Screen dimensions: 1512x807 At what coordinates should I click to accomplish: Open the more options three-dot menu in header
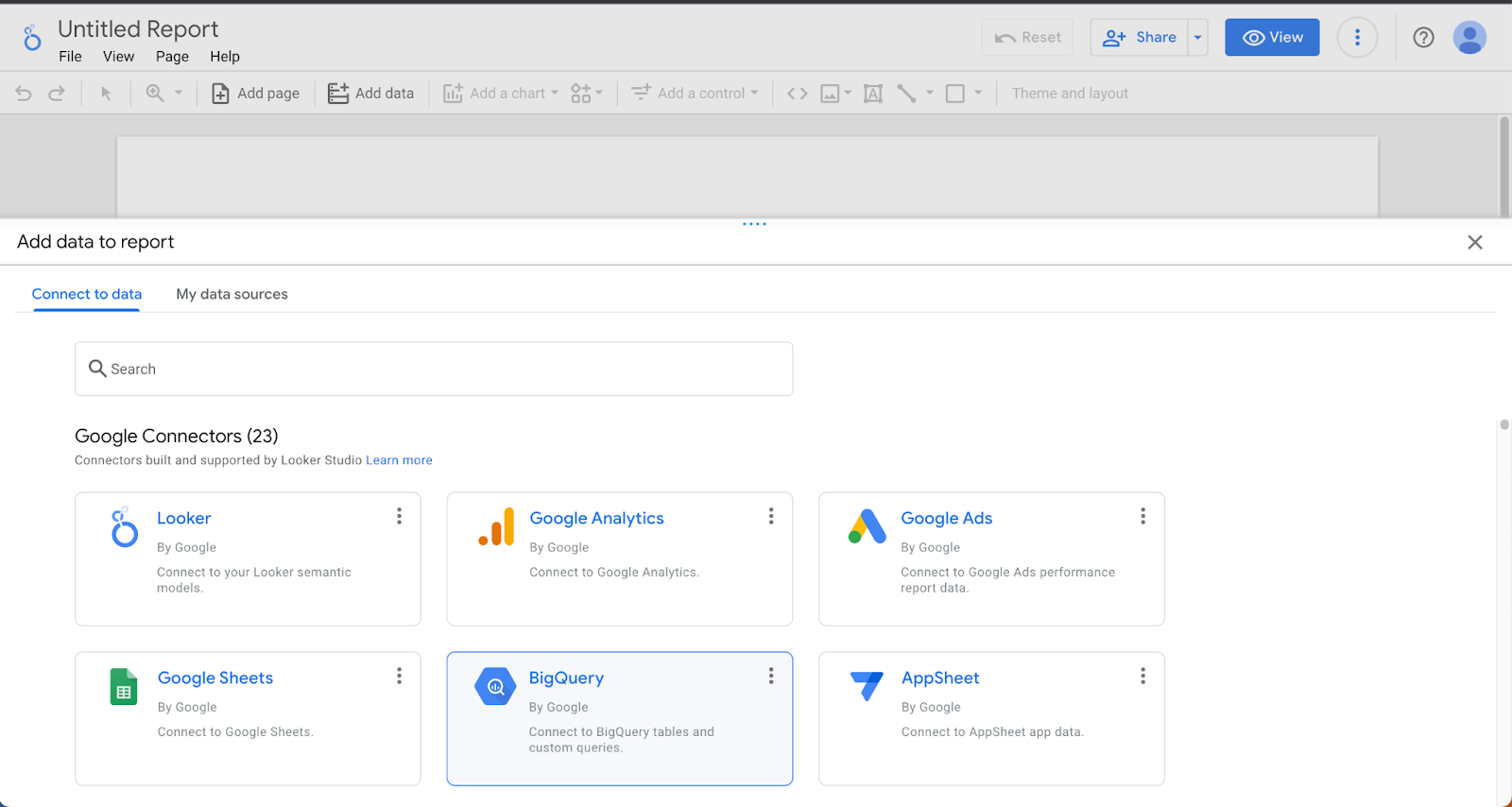click(1357, 38)
